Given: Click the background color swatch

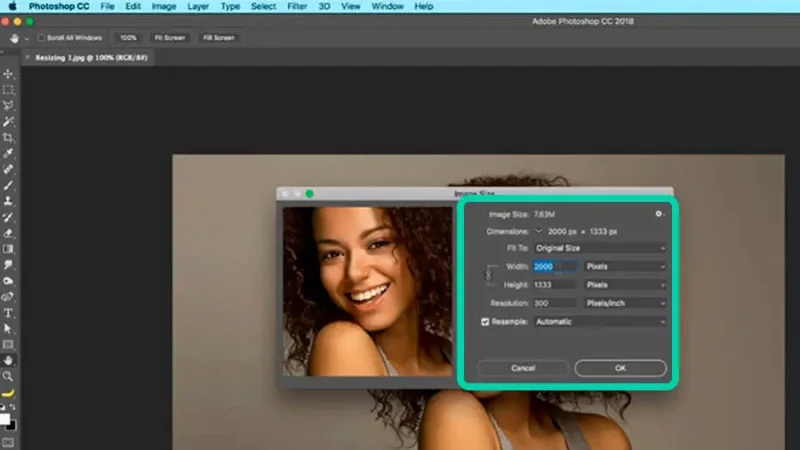Looking at the screenshot, I should [x=12, y=426].
